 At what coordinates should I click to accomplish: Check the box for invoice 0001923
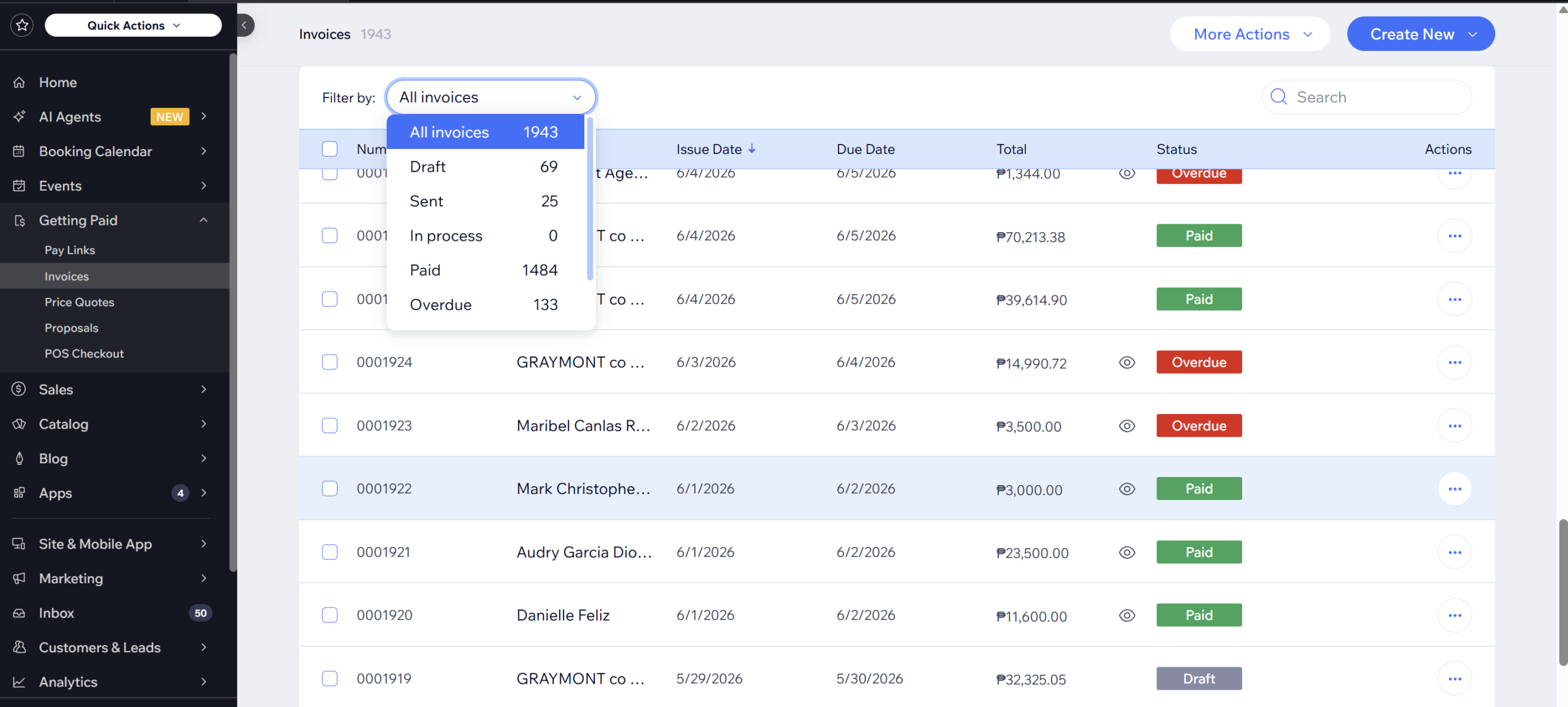click(330, 426)
